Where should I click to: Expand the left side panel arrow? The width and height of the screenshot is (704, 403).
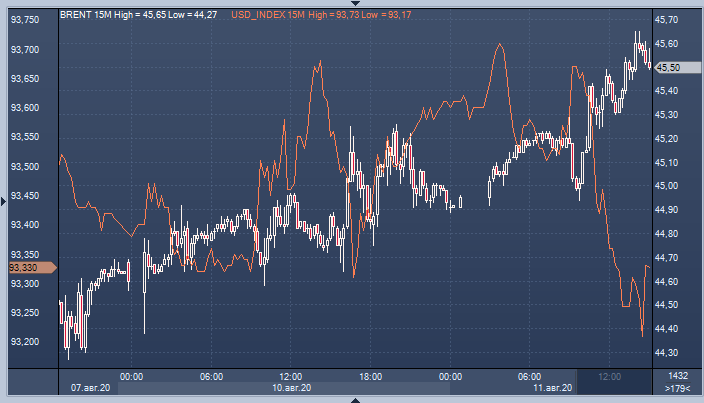pyautogui.click(x=4, y=201)
